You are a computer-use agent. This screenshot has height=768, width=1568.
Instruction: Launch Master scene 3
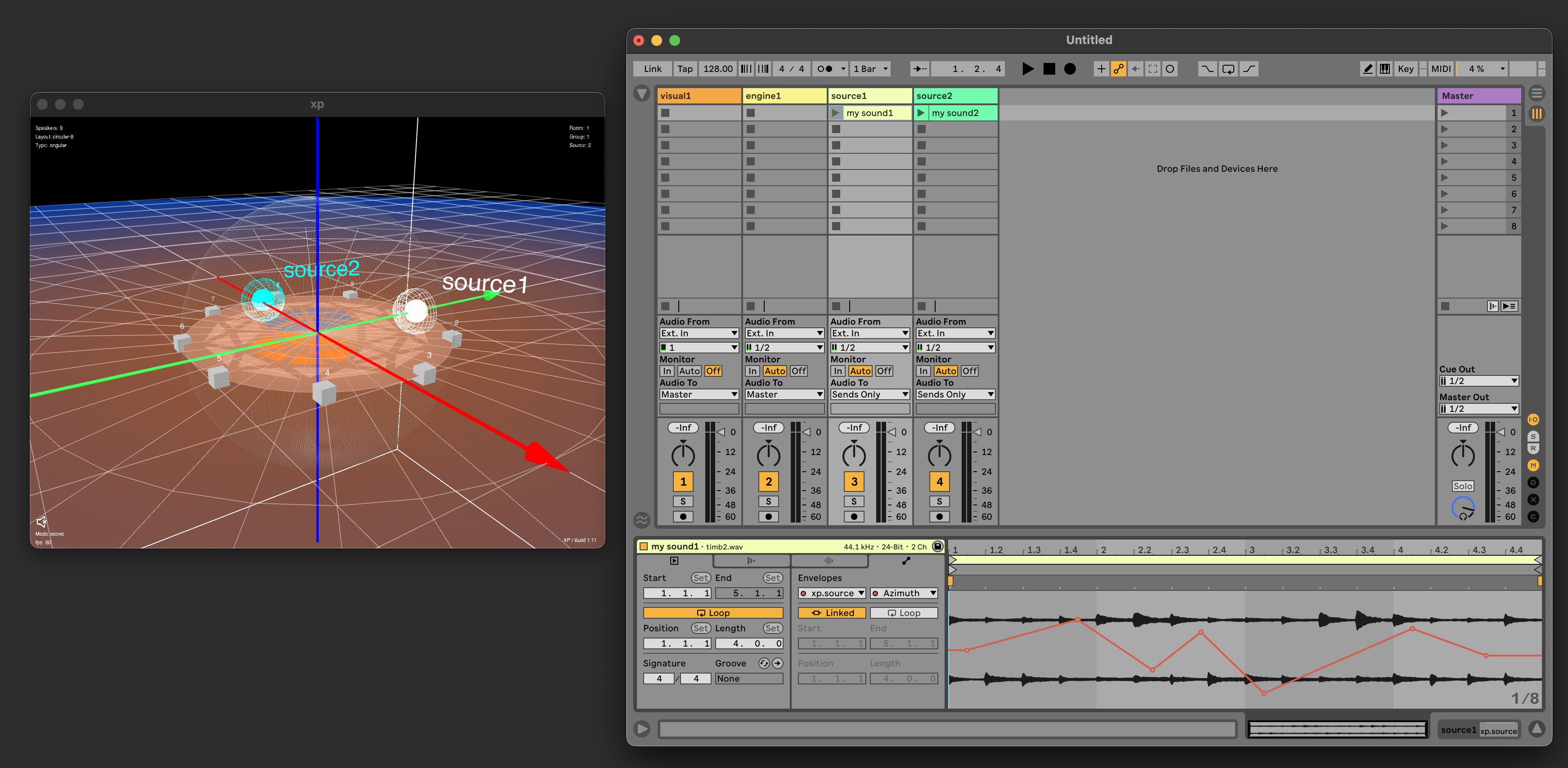(1444, 145)
